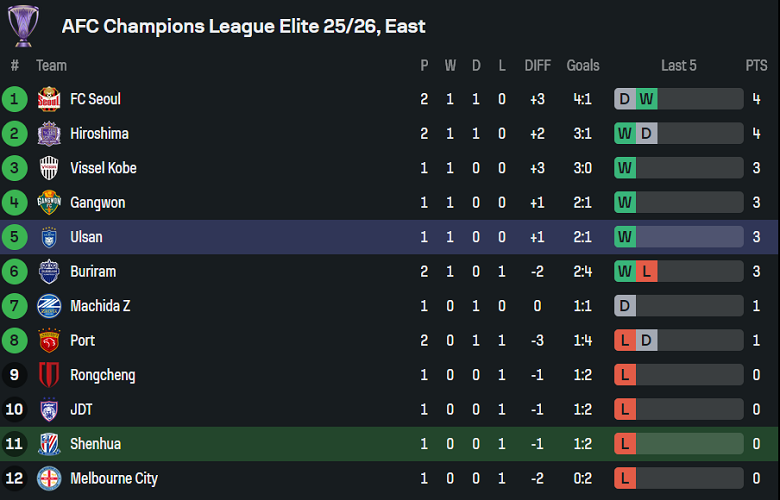Image resolution: width=780 pixels, height=500 pixels.
Task: Click the Goals column header
Action: tap(583, 66)
